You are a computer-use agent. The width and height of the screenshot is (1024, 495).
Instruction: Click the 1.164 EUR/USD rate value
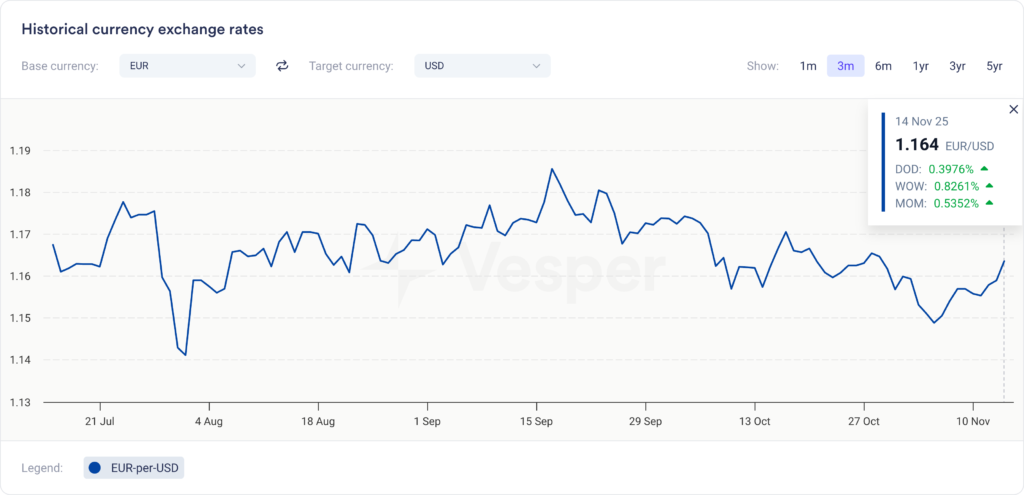pyautogui.click(x=917, y=145)
